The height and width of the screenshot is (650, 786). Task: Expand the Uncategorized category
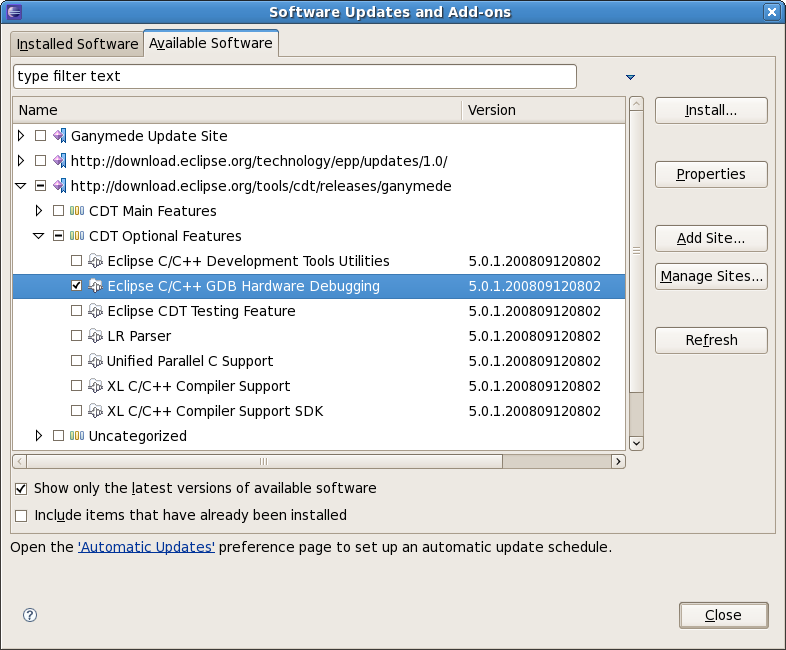tap(39, 436)
